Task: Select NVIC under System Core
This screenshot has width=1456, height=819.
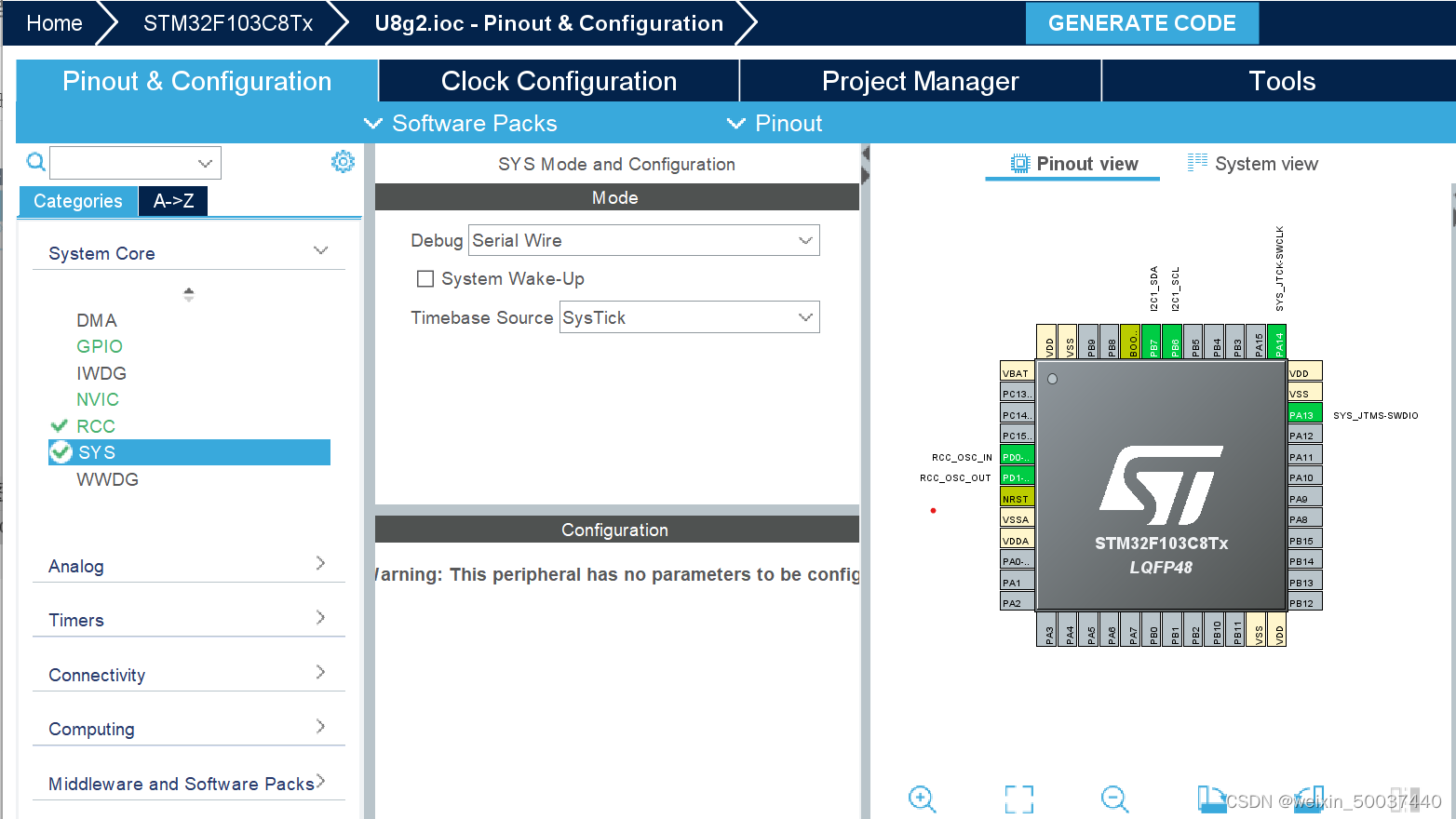Action: point(98,399)
